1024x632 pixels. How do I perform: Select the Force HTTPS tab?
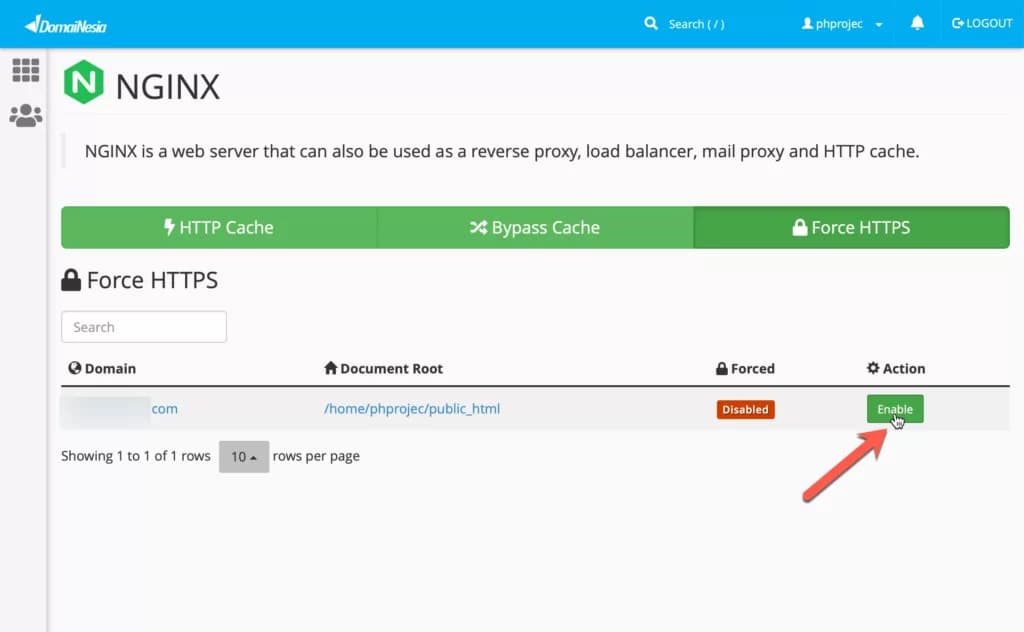point(851,227)
